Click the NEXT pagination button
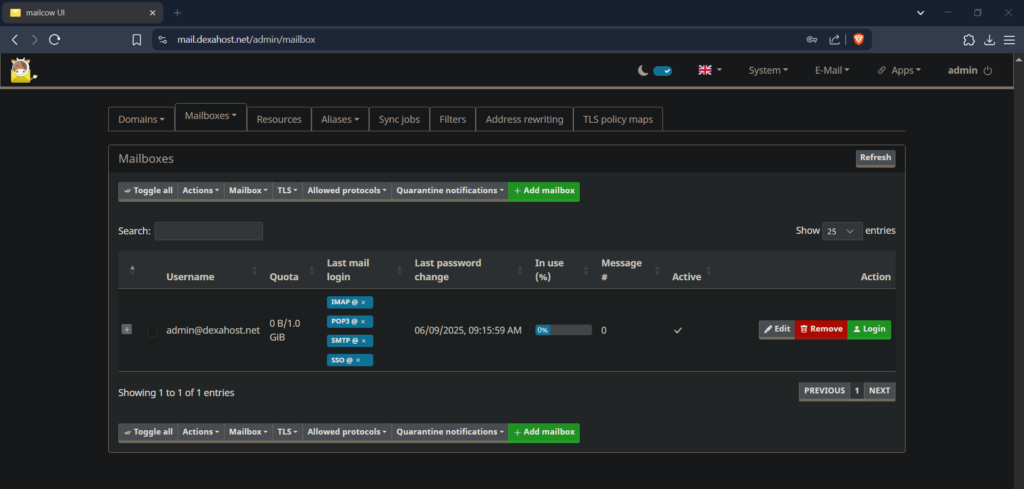 click(880, 391)
